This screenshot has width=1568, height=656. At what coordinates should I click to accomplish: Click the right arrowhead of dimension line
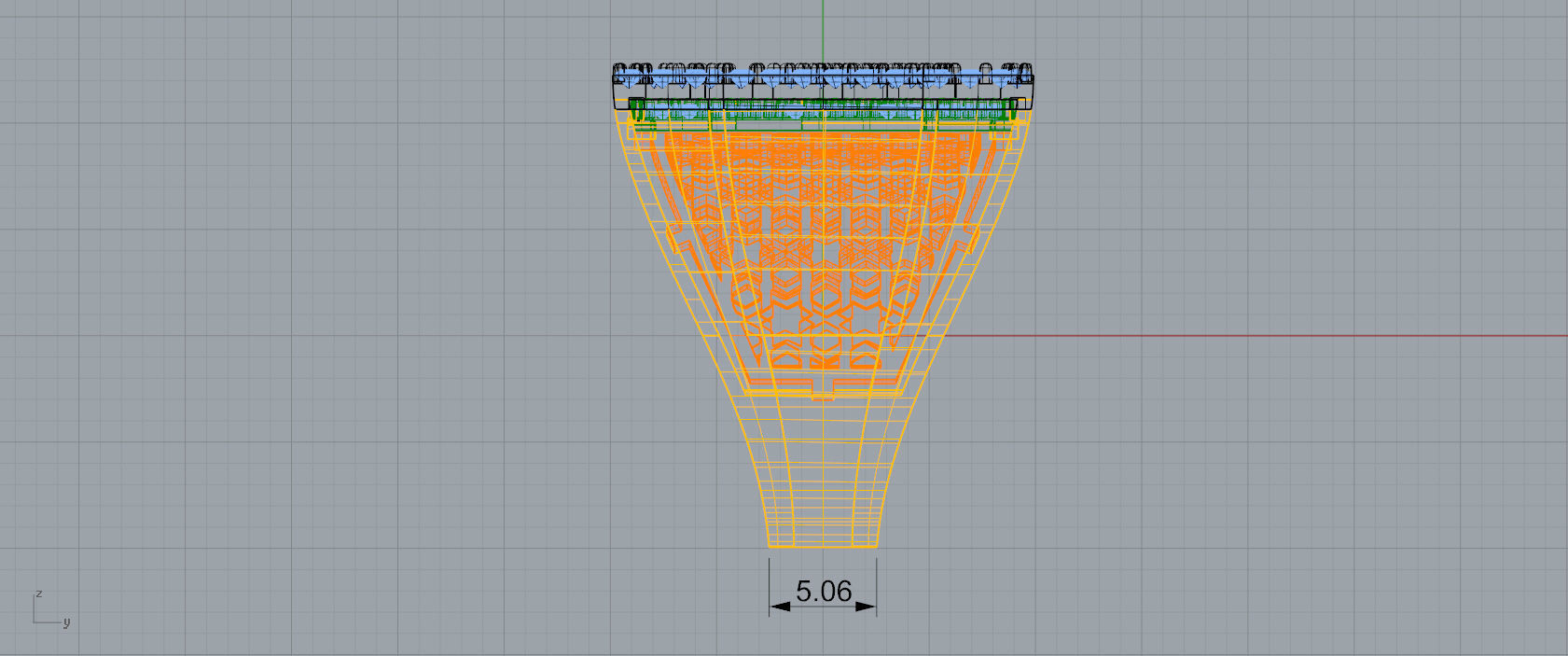(866, 607)
